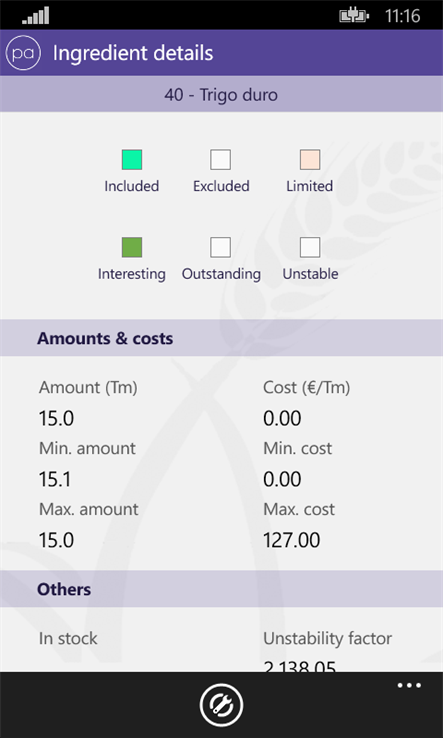Tap the 11:16 clock in status bar

click(403, 16)
